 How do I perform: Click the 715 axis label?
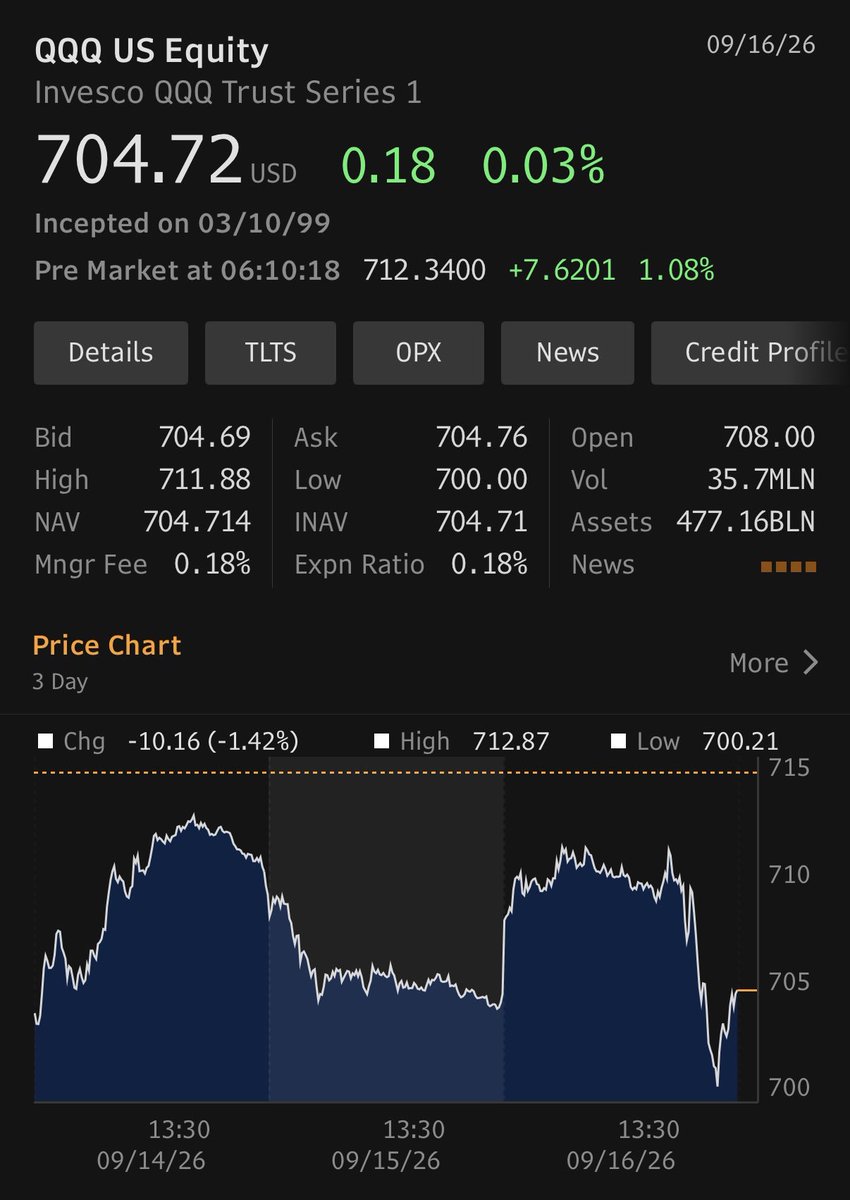[790, 768]
